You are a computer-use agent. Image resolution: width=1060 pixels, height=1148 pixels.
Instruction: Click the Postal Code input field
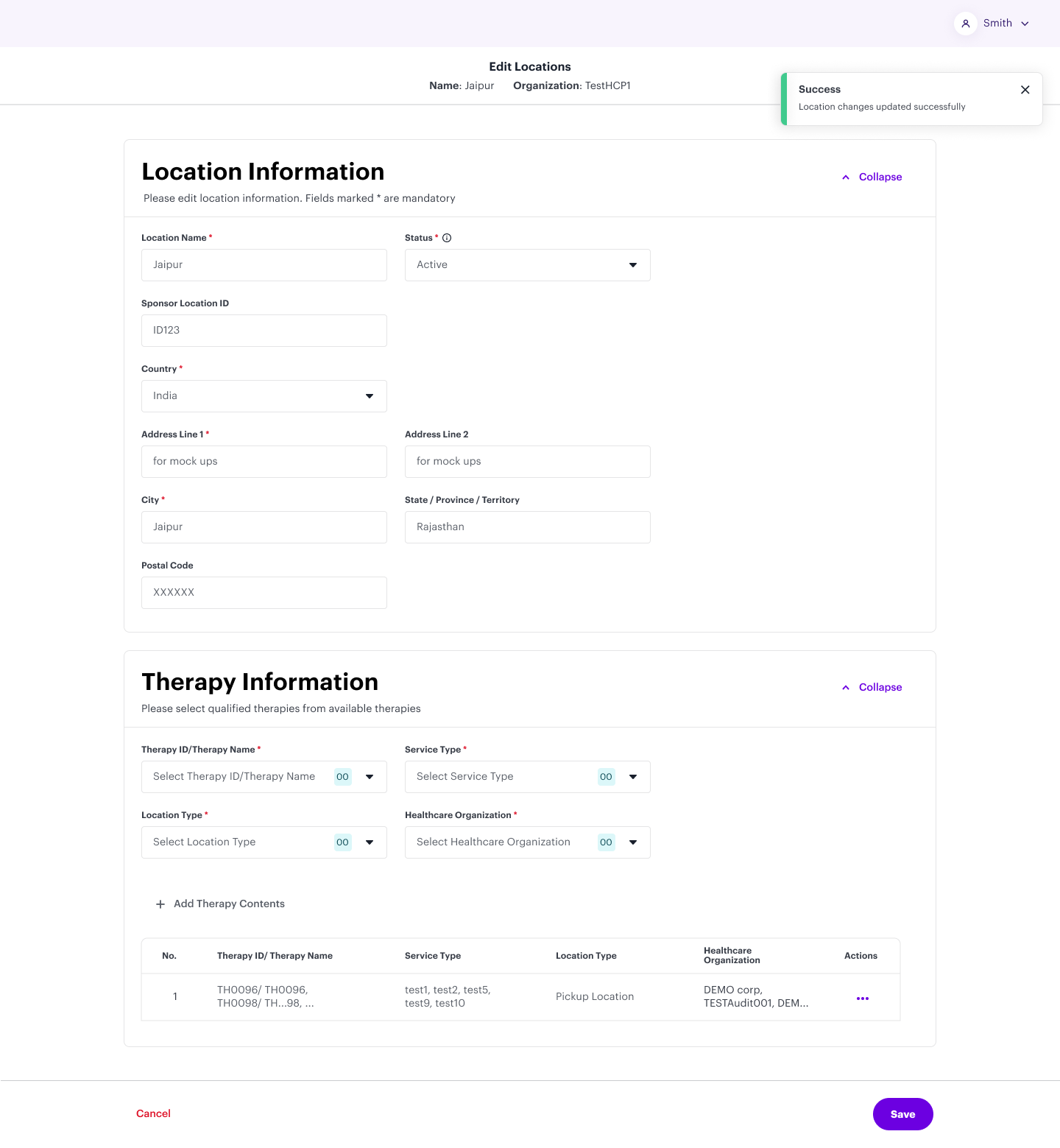point(264,593)
